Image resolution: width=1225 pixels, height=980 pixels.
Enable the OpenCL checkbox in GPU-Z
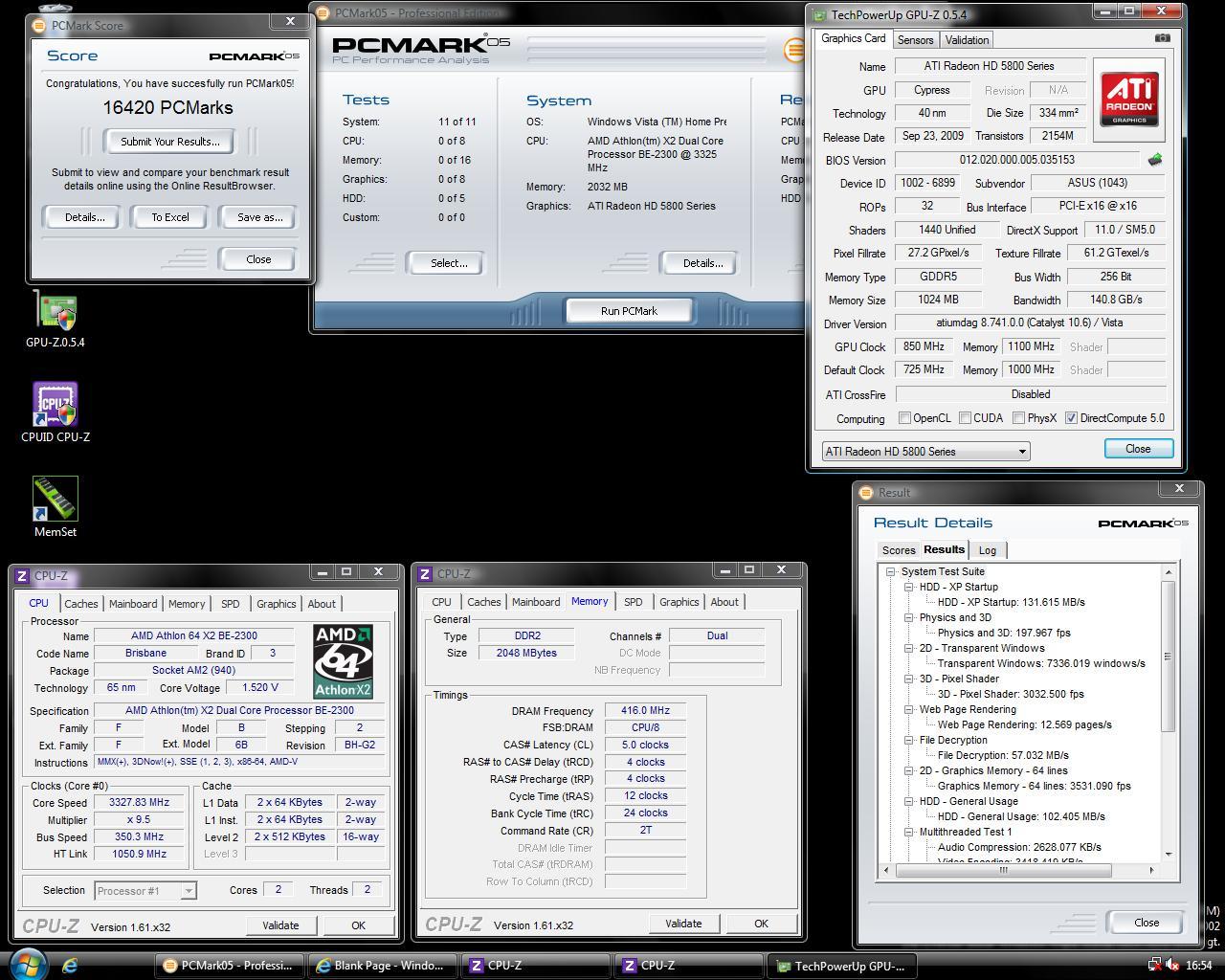pos(904,418)
